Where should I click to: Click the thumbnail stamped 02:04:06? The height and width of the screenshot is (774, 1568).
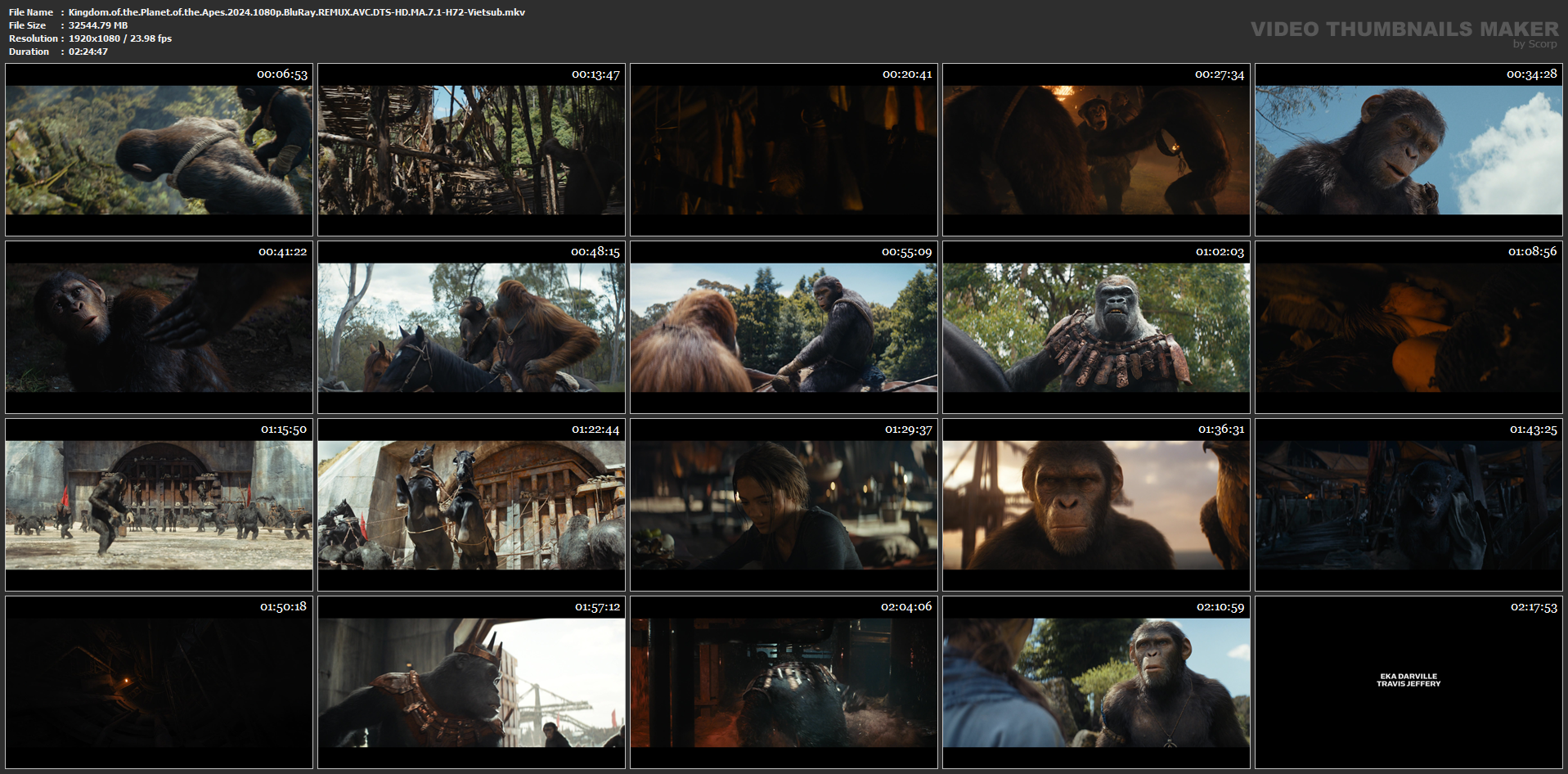click(x=784, y=682)
